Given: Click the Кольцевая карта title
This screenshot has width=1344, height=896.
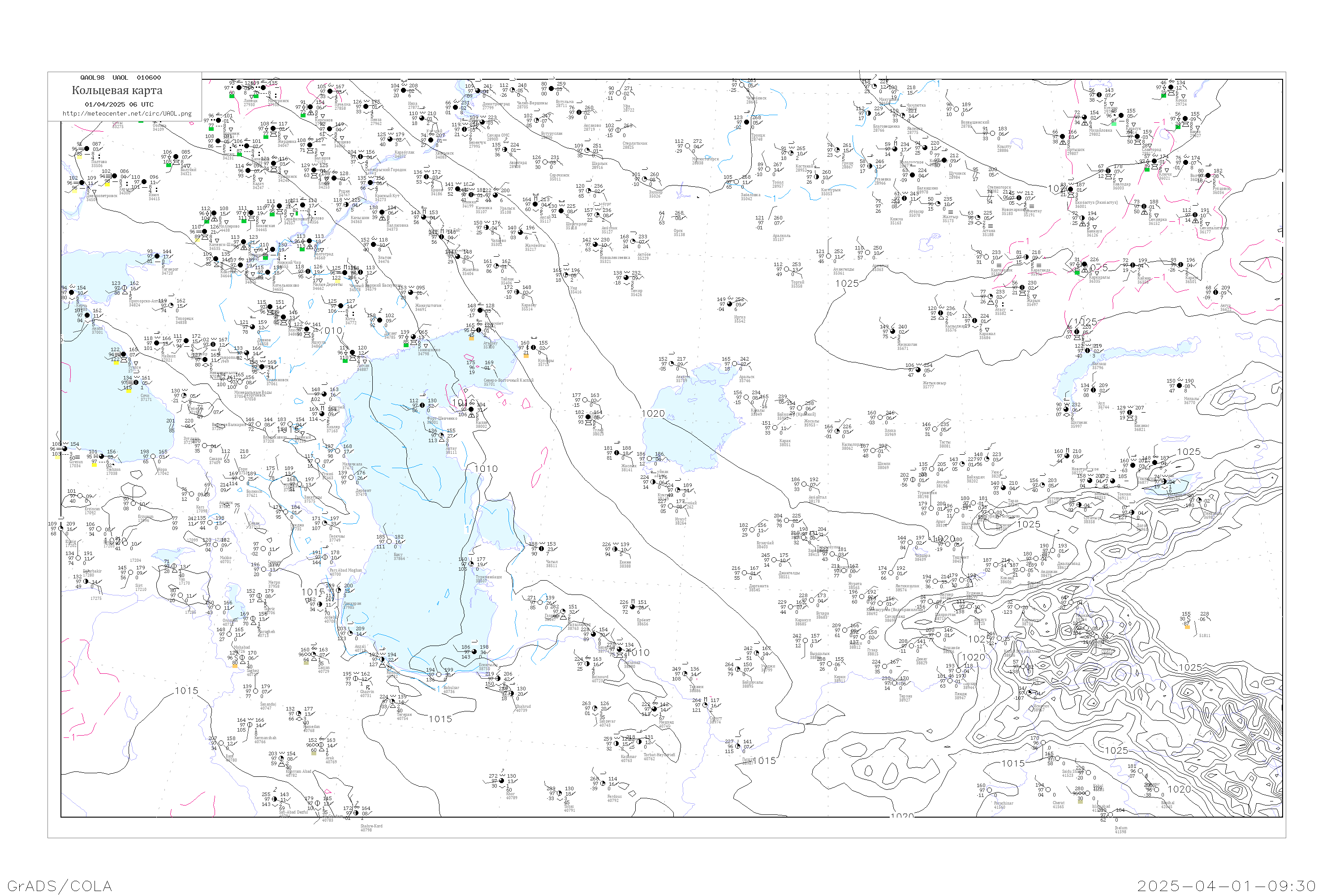Looking at the screenshot, I should tap(117, 90).
